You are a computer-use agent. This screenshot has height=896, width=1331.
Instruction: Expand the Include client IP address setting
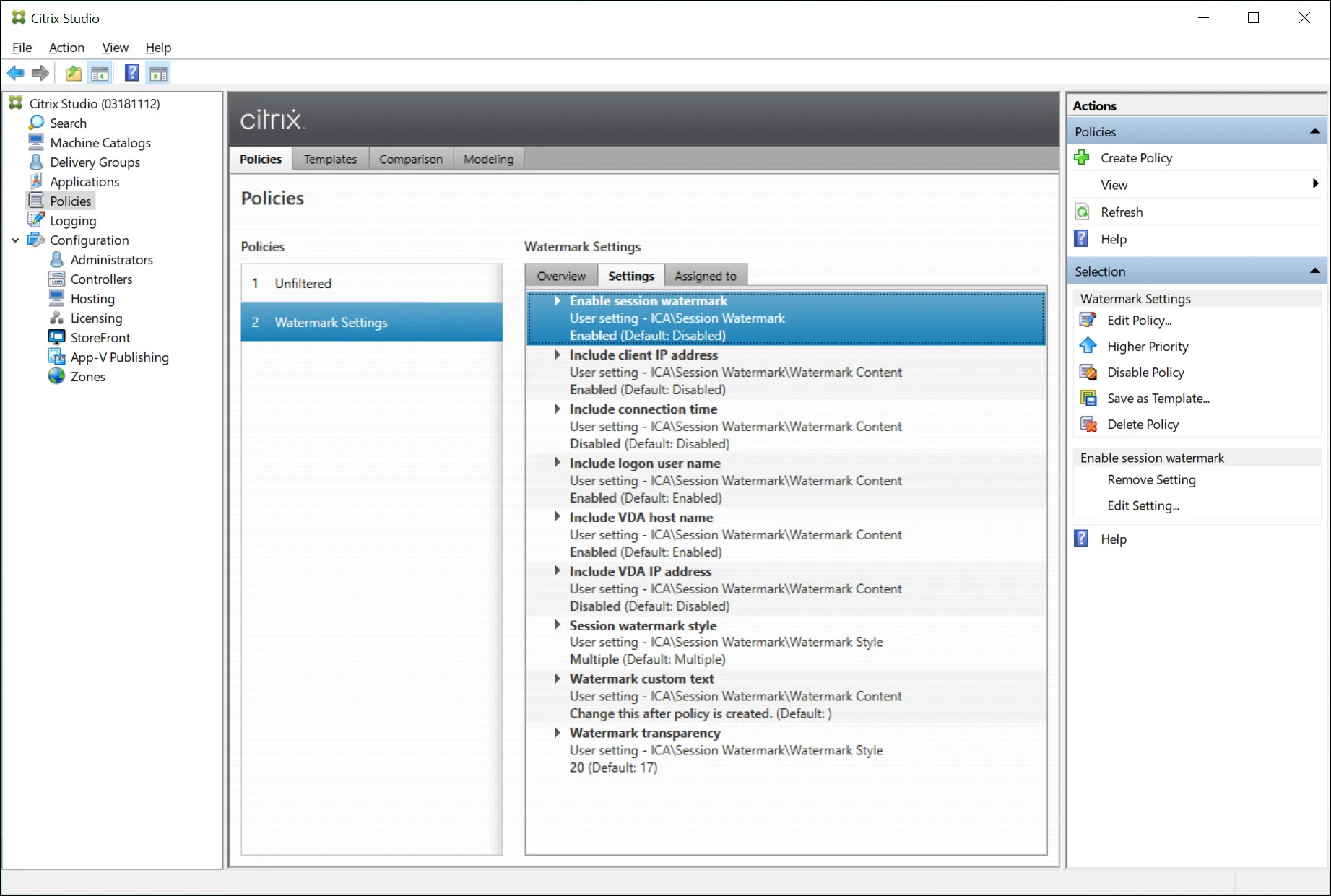click(557, 355)
